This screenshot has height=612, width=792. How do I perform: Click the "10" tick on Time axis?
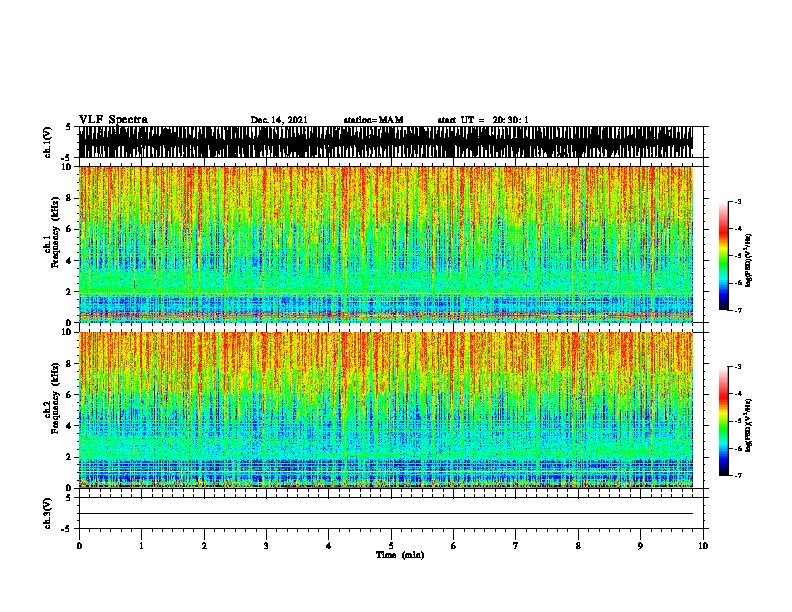coord(703,546)
